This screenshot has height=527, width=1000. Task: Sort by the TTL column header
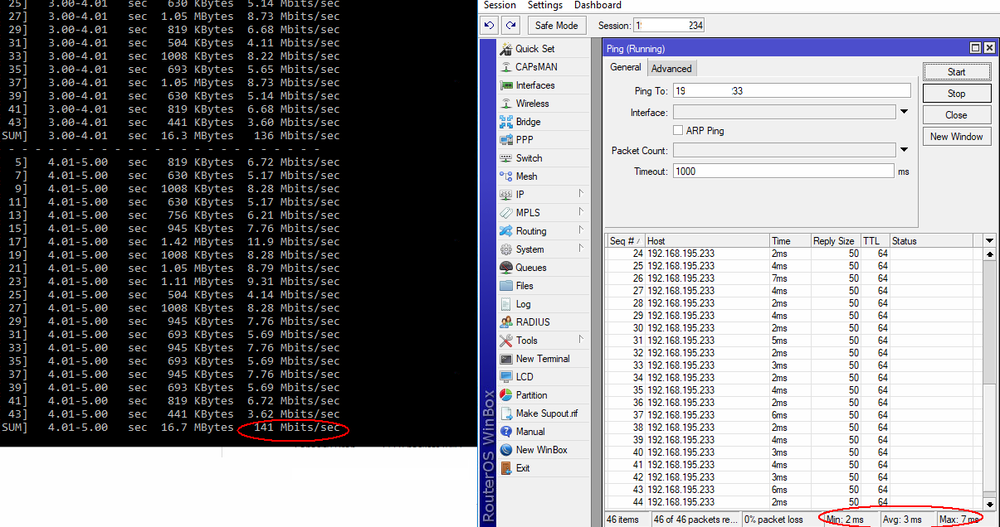[874, 241]
